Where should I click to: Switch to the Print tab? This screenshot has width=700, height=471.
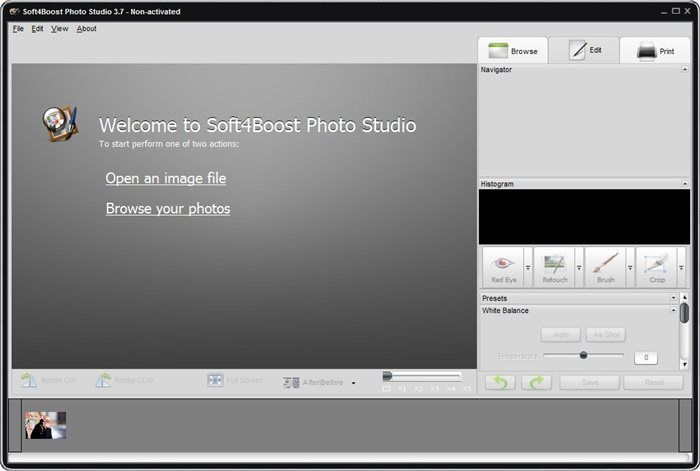(655, 50)
